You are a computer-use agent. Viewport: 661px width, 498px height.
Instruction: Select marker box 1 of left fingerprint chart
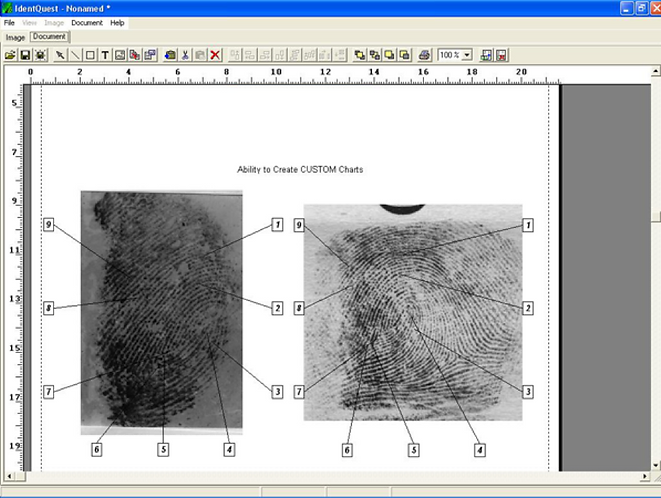277,225
